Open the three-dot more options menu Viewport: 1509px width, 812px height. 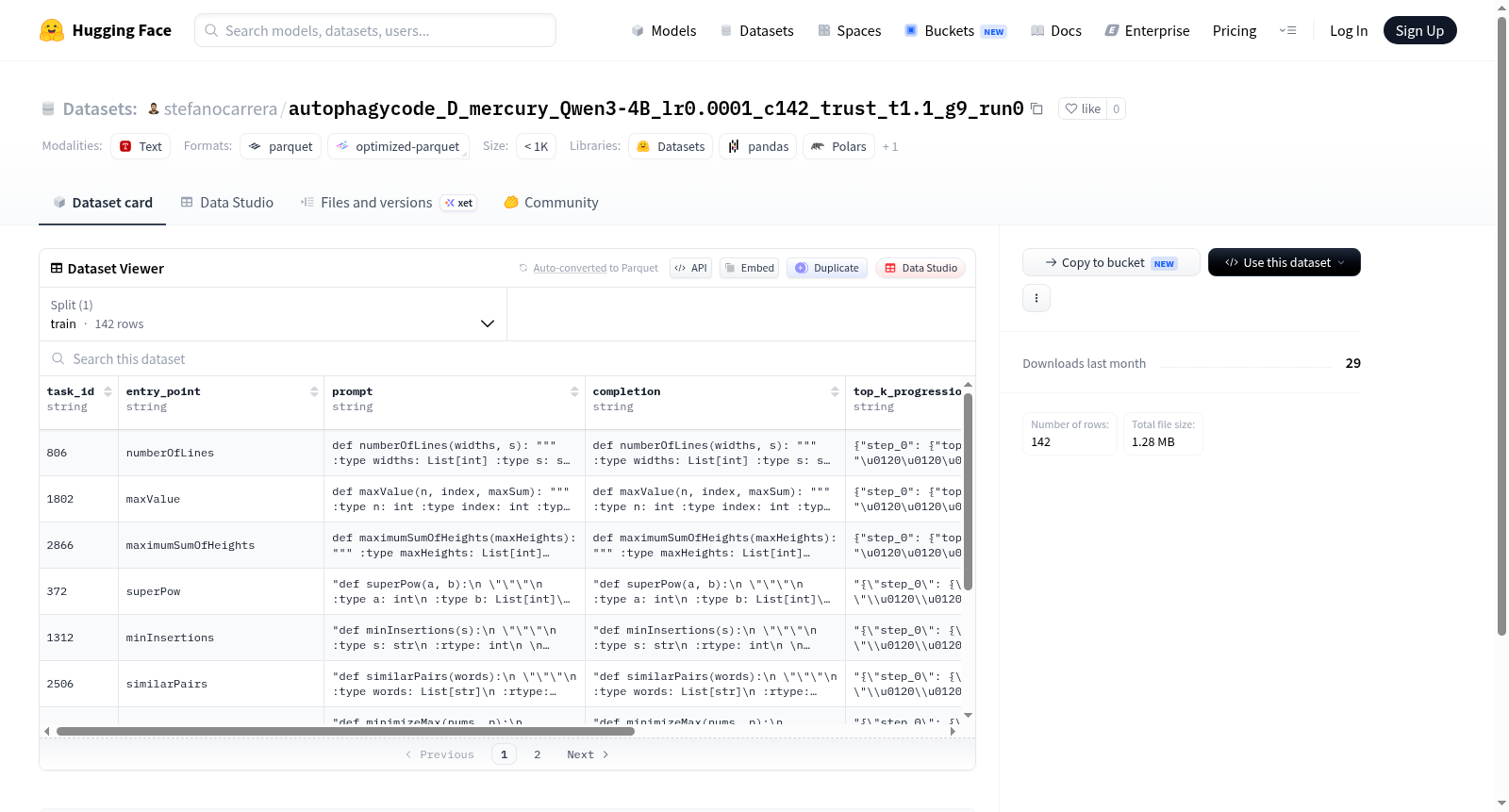1036,298
